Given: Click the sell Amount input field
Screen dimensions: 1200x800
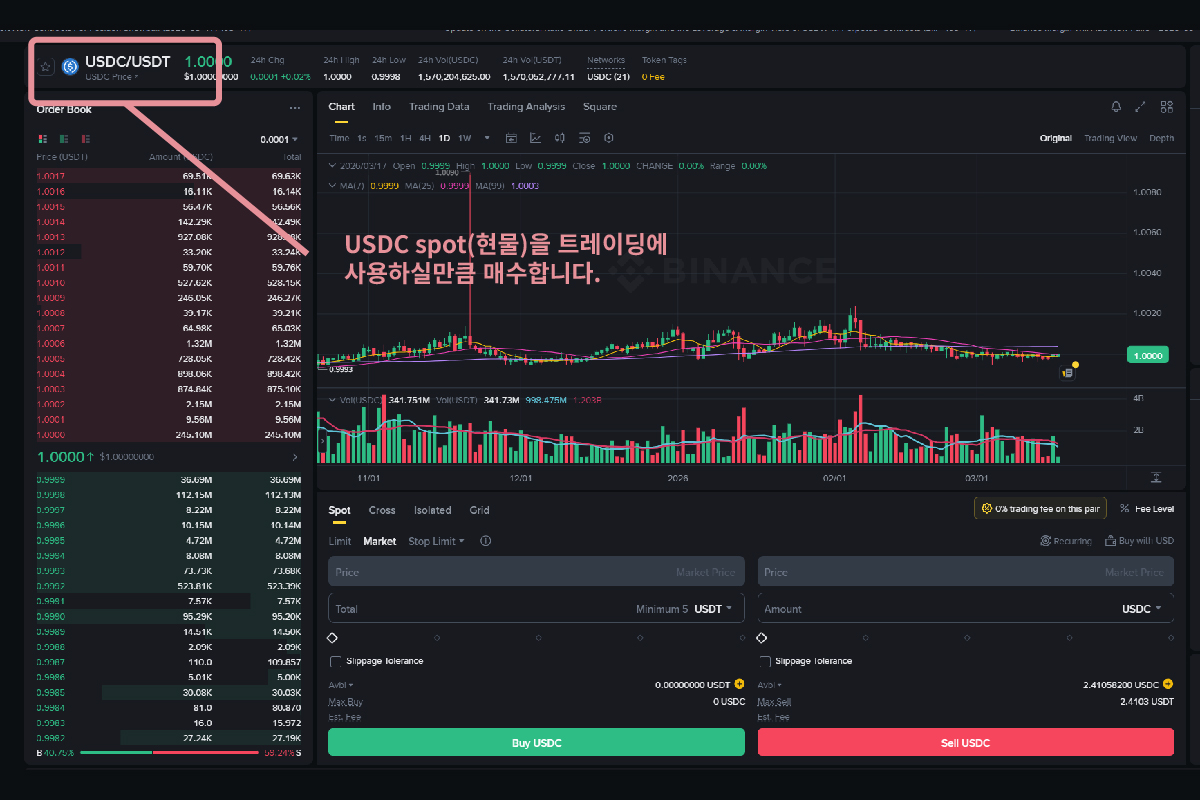Looking at the screenshot, I should [930, 608].
